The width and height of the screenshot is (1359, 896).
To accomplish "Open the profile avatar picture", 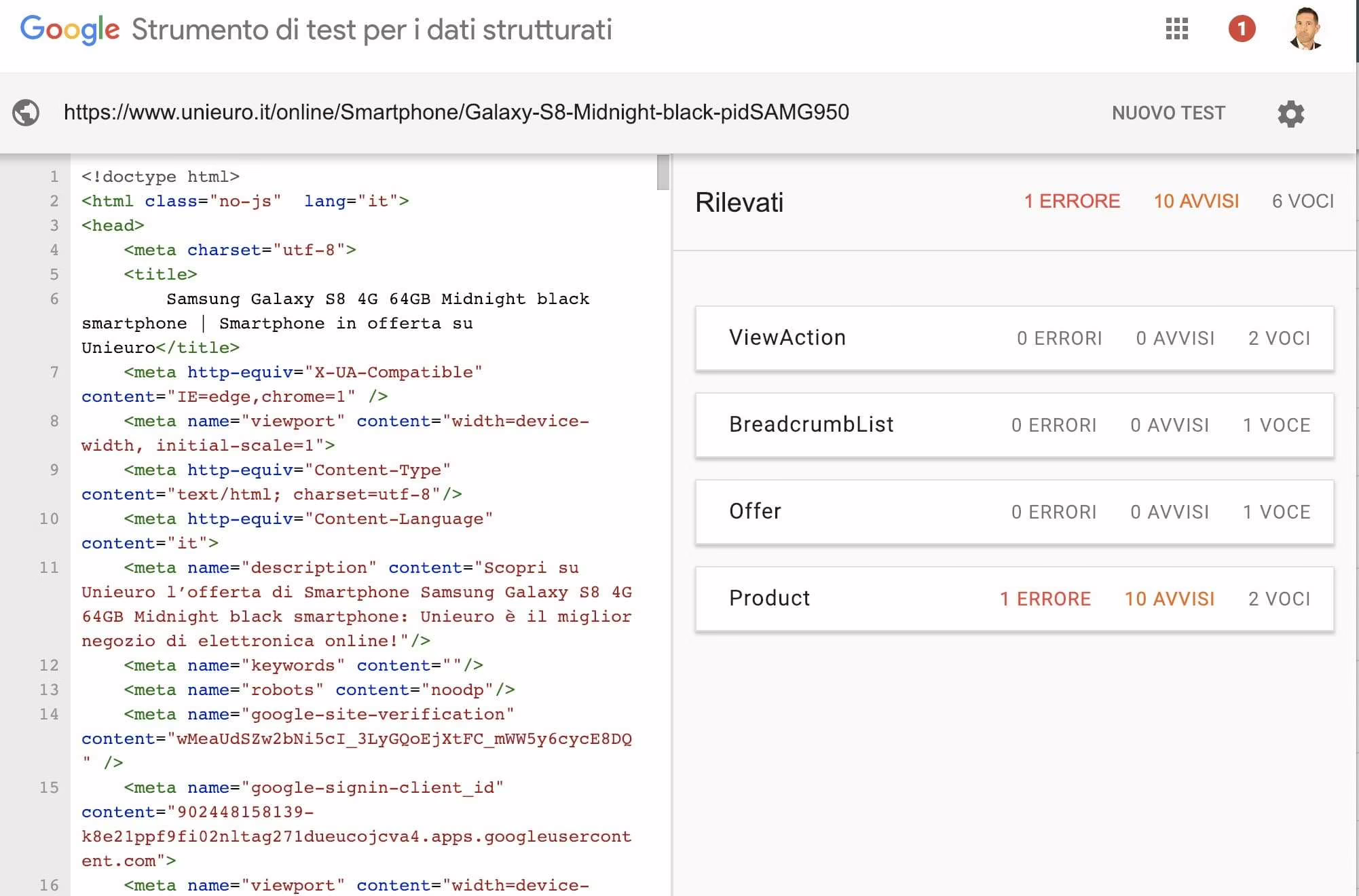I will pyautogui.click(x=1307, y=29).
